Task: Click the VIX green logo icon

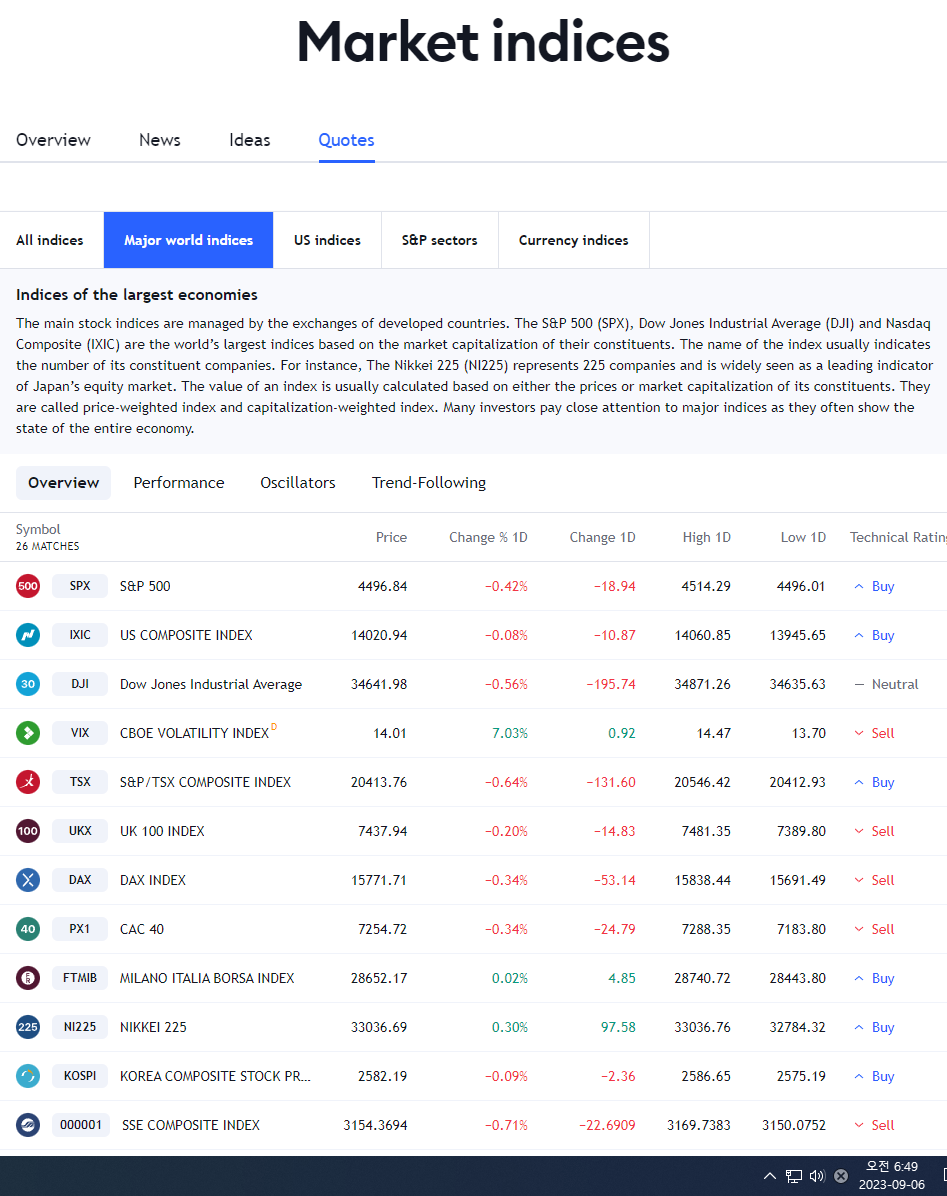Action: pyautogui.click(x=28, y=733)
